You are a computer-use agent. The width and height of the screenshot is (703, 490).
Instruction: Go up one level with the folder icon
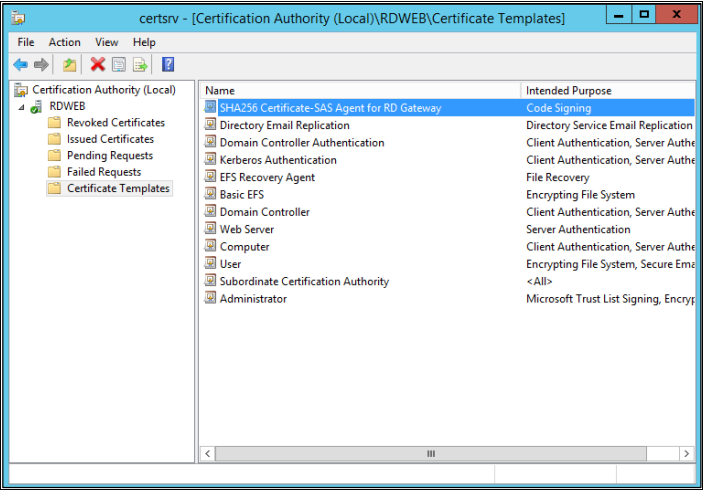click(x=69, y=65)
